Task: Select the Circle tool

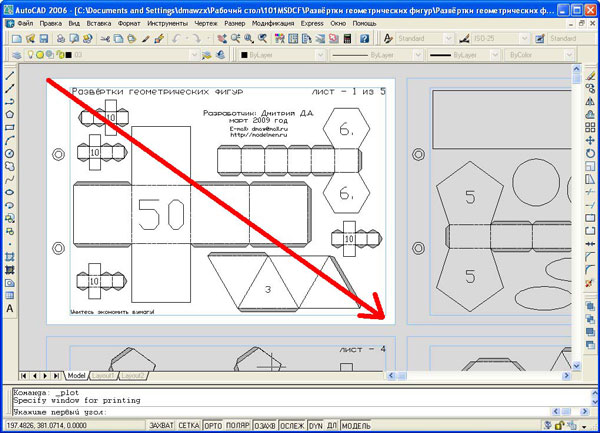Action: (x=10, y=153)
